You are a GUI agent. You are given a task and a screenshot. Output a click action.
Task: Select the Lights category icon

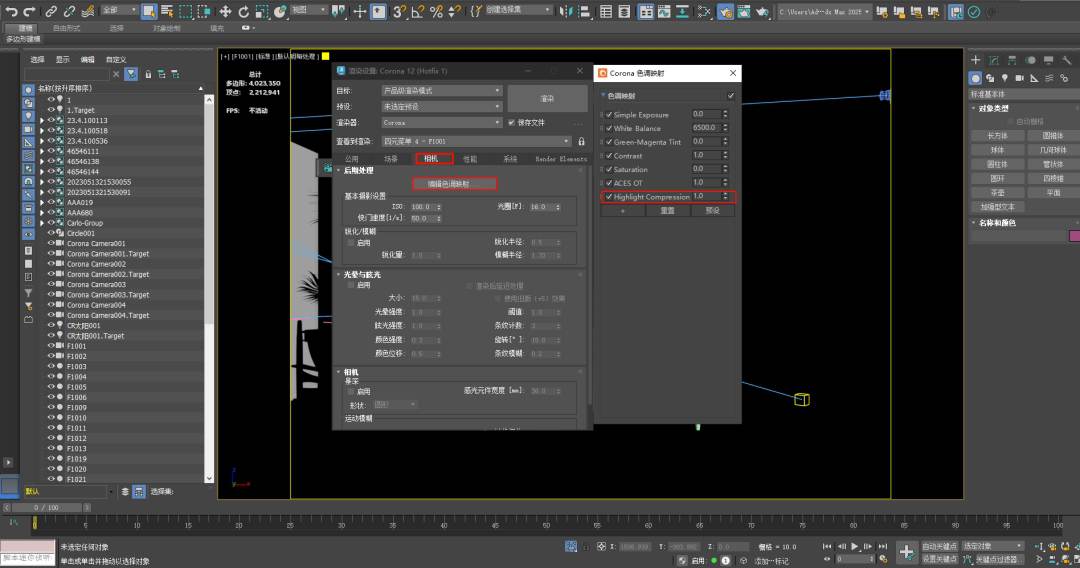[1005, 78]
